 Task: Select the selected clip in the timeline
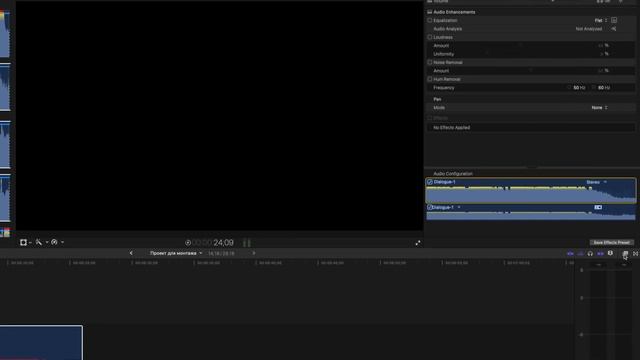pyautogui.click(x=41, y=342)
